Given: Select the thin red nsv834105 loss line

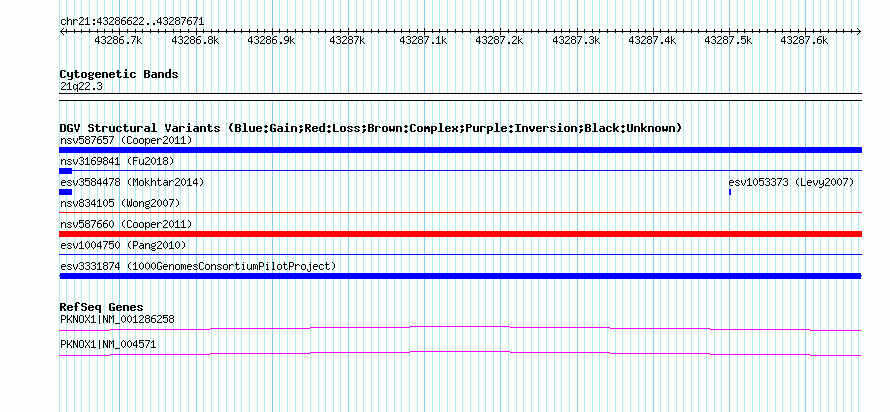Looking at the screenshot, I should point(460,212).
